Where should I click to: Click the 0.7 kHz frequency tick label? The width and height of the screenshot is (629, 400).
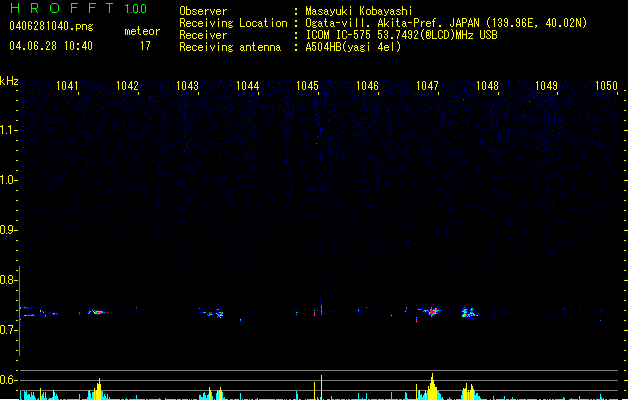[8, 330]
